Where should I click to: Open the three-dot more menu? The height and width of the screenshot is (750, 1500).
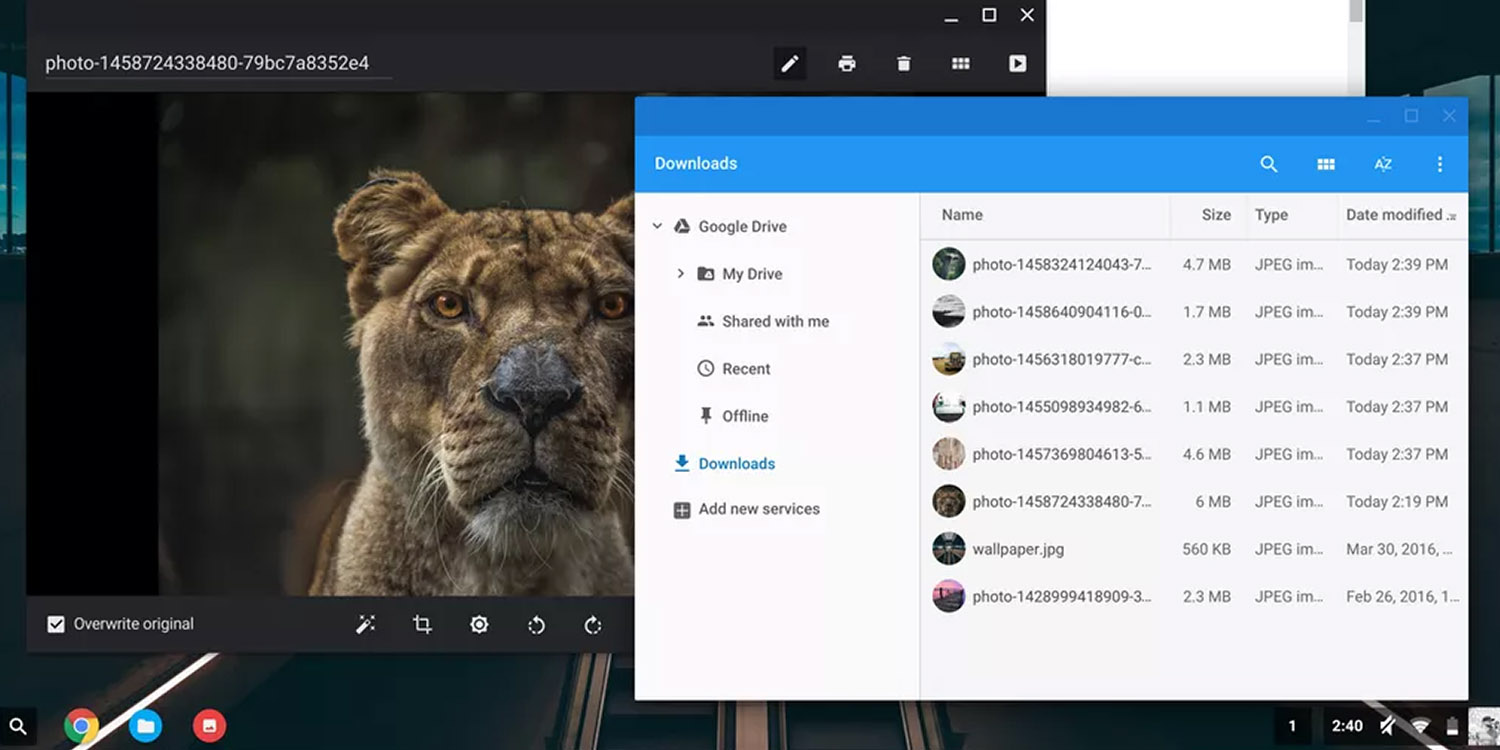coord(1440,164)
